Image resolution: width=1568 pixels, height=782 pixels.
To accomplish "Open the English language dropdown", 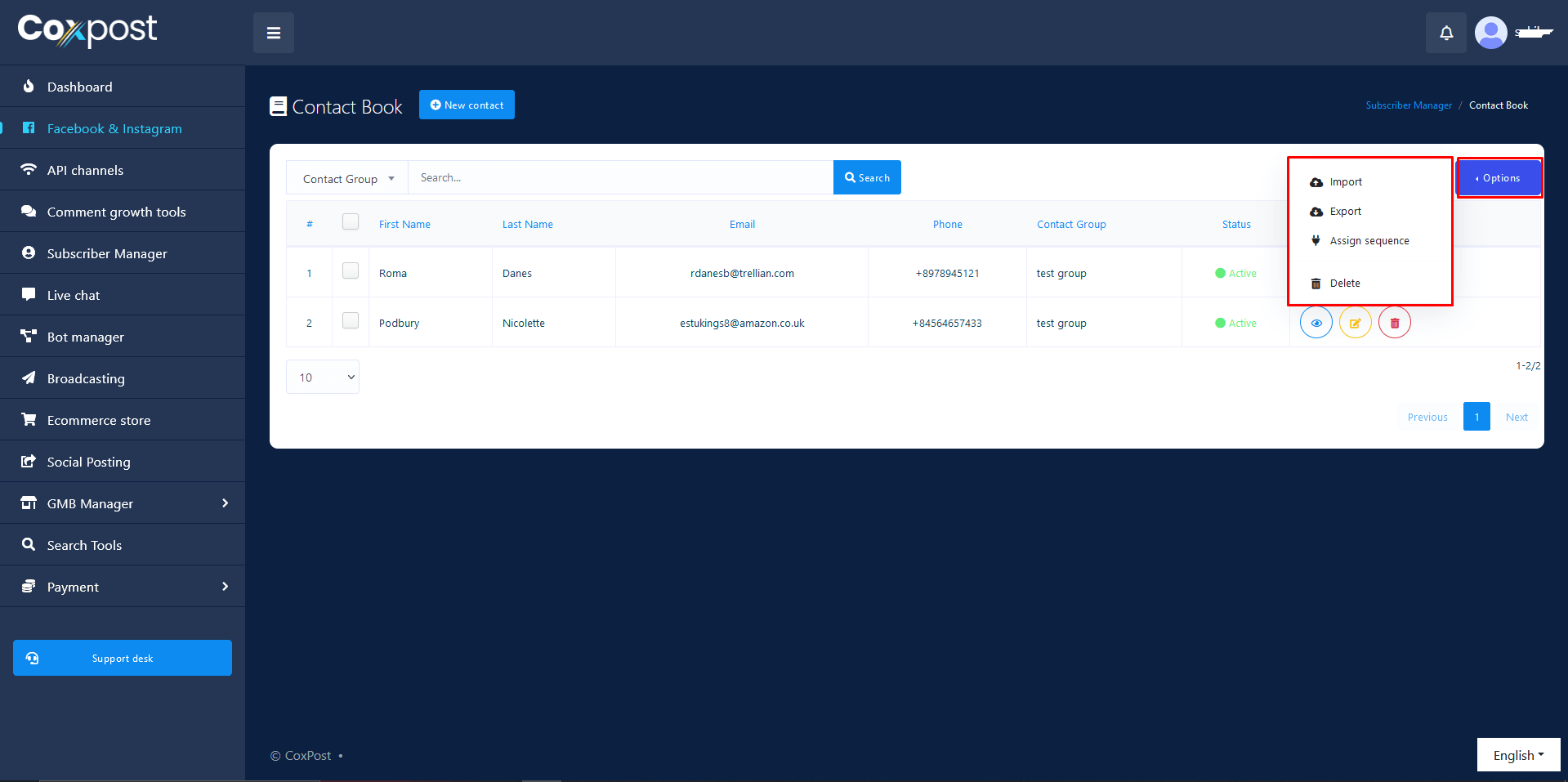I will [x=1517, y=755].
